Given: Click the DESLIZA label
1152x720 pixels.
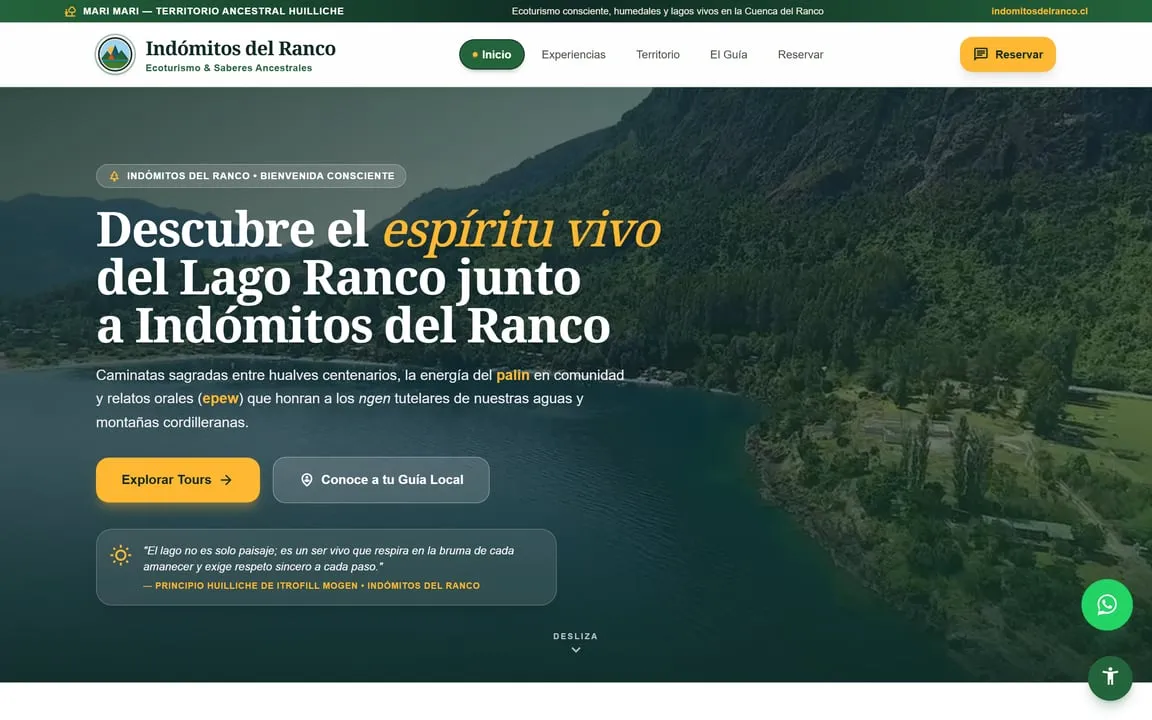Looking at the screenshot, I should [575, 636].
